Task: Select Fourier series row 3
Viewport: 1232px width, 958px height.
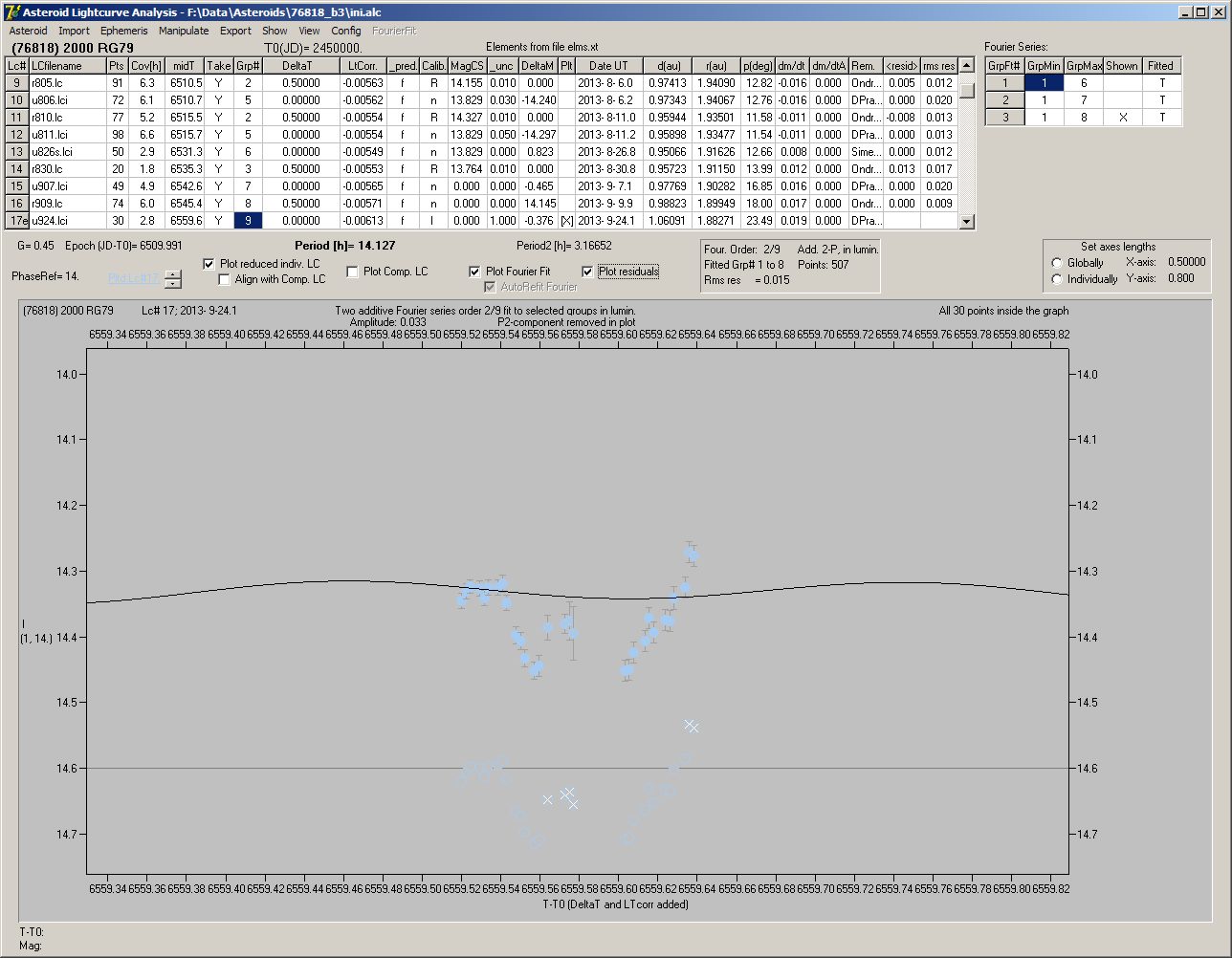Action: [x=1005, y=118]
